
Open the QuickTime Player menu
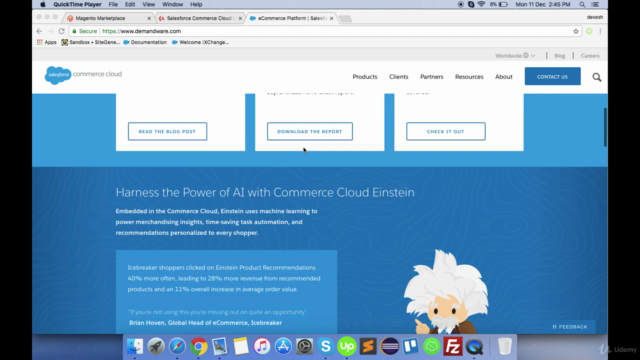pyautogui.click(x=77, y=4)
